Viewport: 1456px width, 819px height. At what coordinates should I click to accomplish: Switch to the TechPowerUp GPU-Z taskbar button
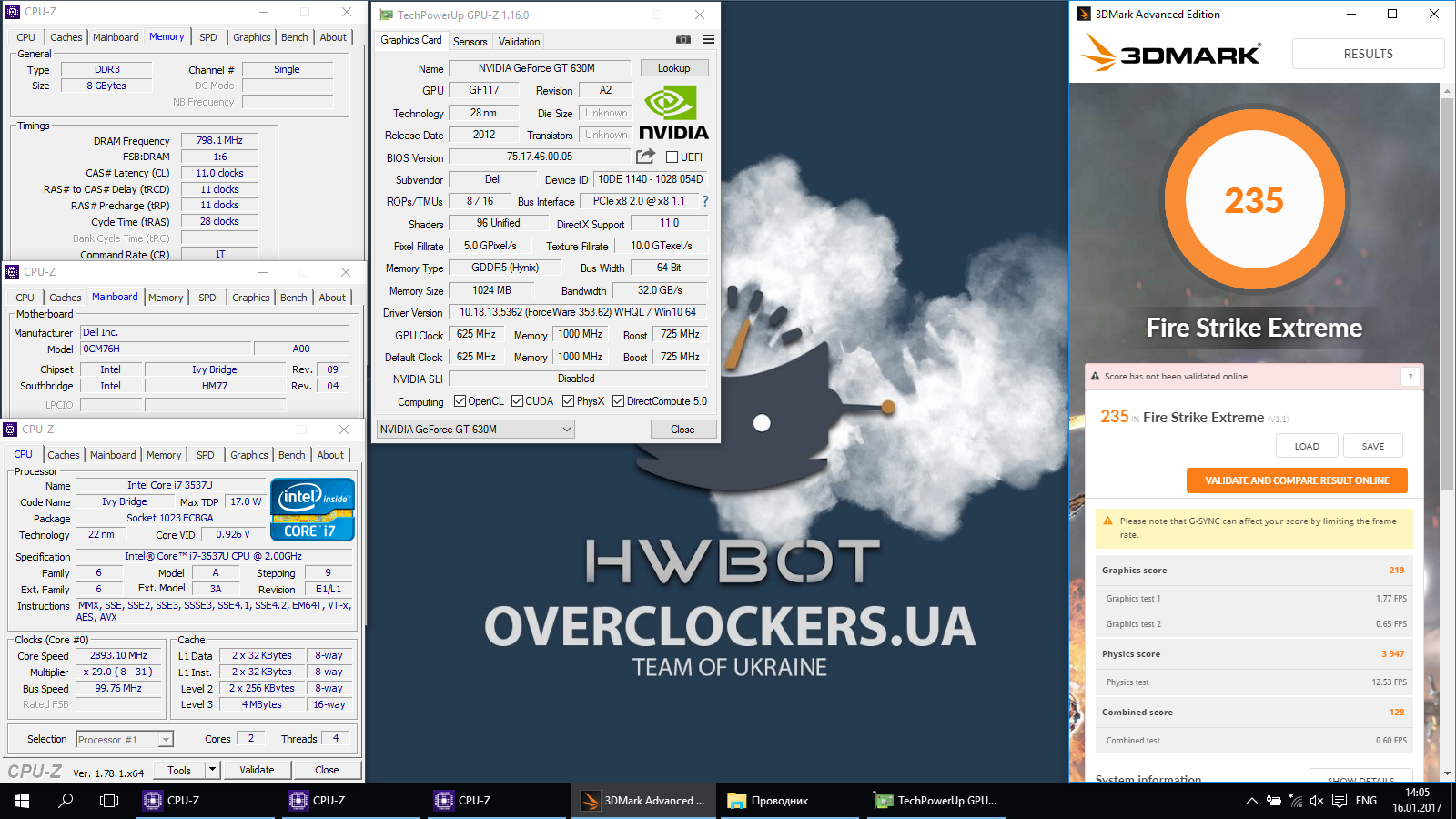[x=935, y=801]
